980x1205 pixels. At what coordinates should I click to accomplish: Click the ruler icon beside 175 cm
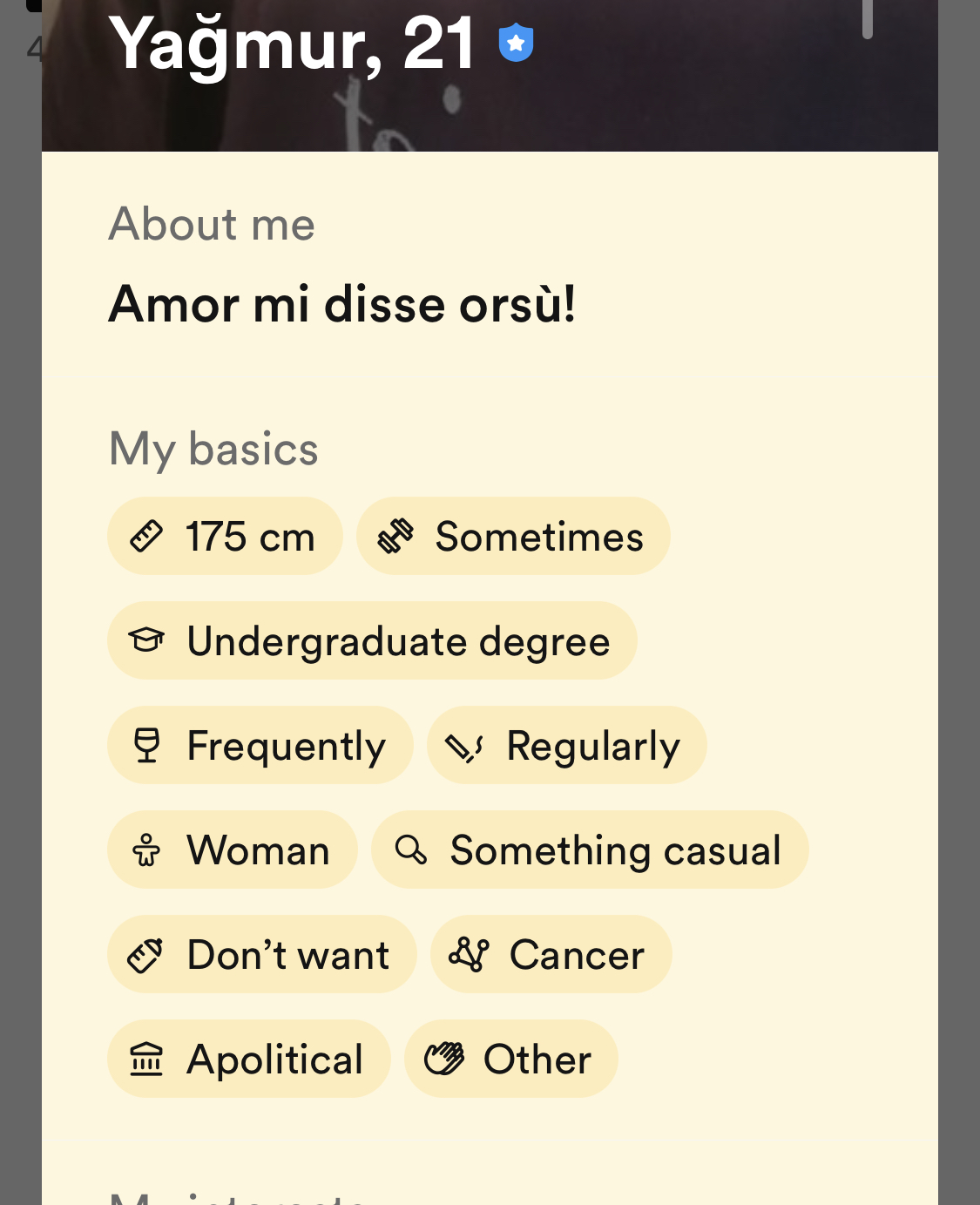[146, 536]
